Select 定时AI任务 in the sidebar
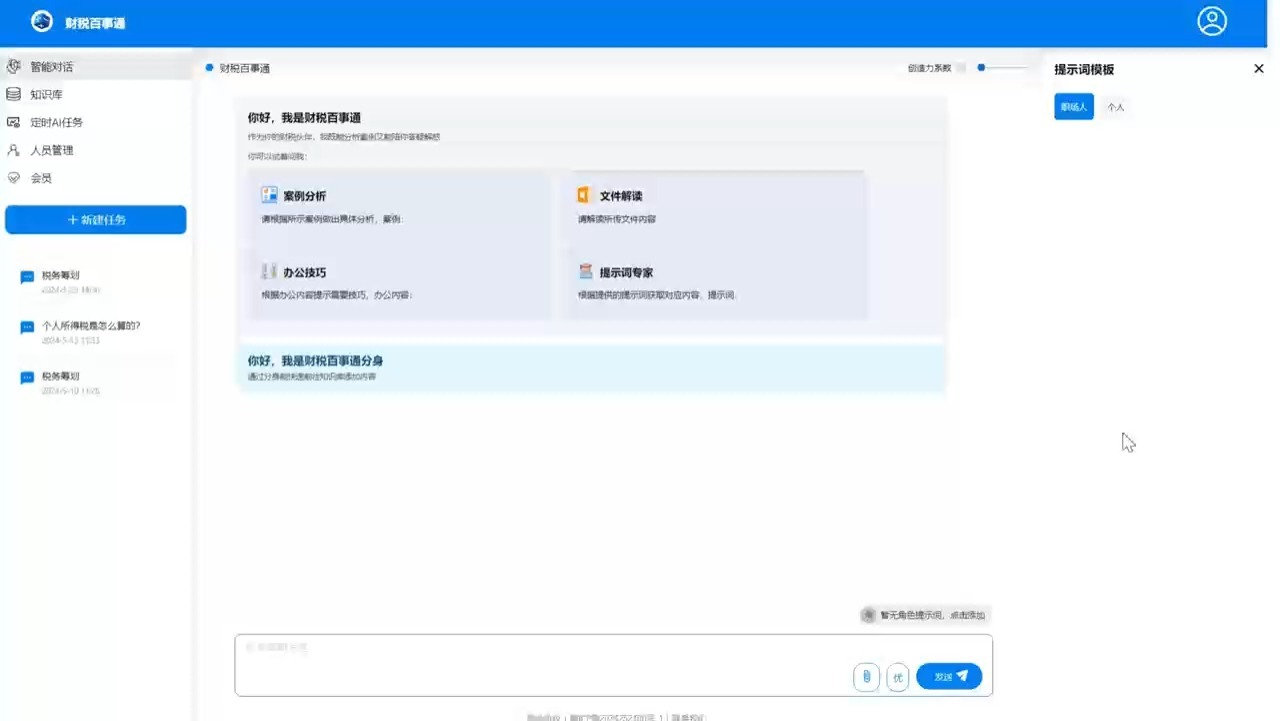1280x721 pixels. [56, 122]
